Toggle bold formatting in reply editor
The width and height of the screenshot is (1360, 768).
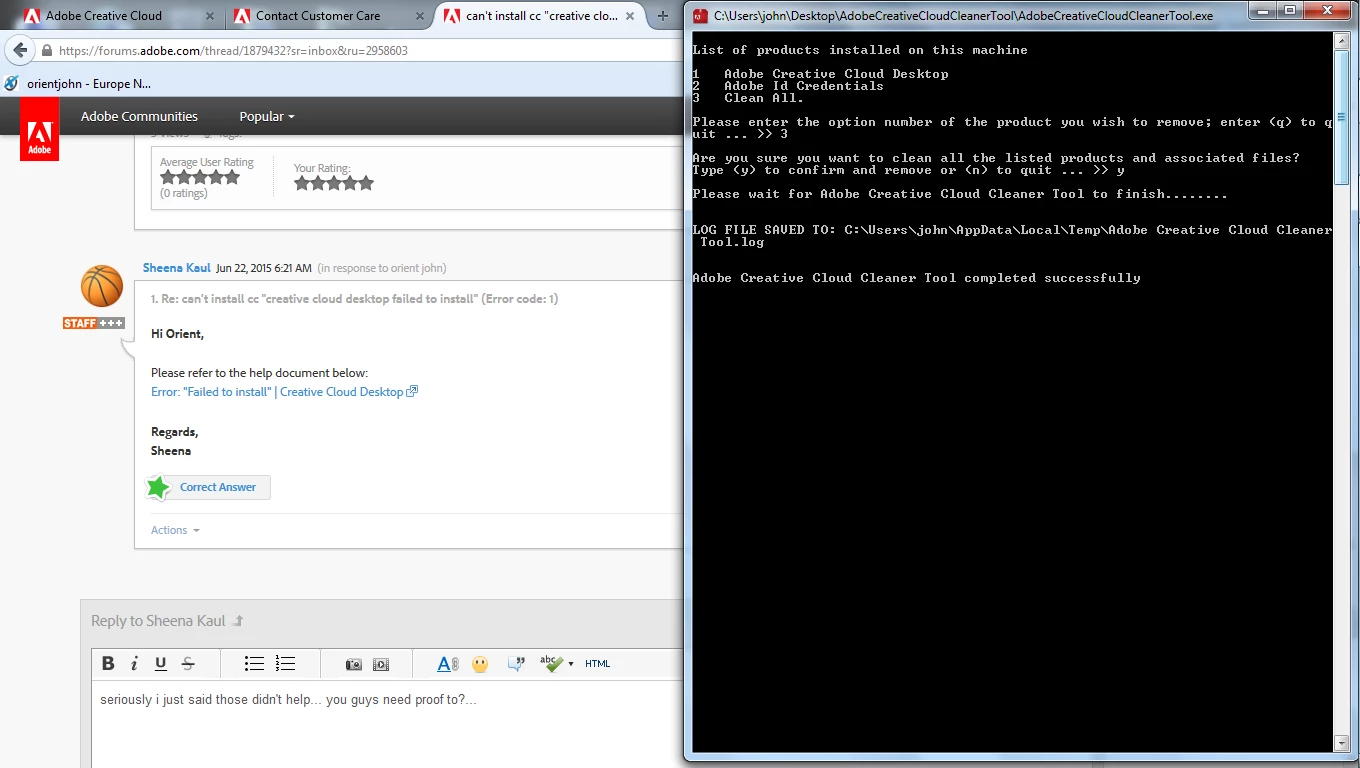109,664
